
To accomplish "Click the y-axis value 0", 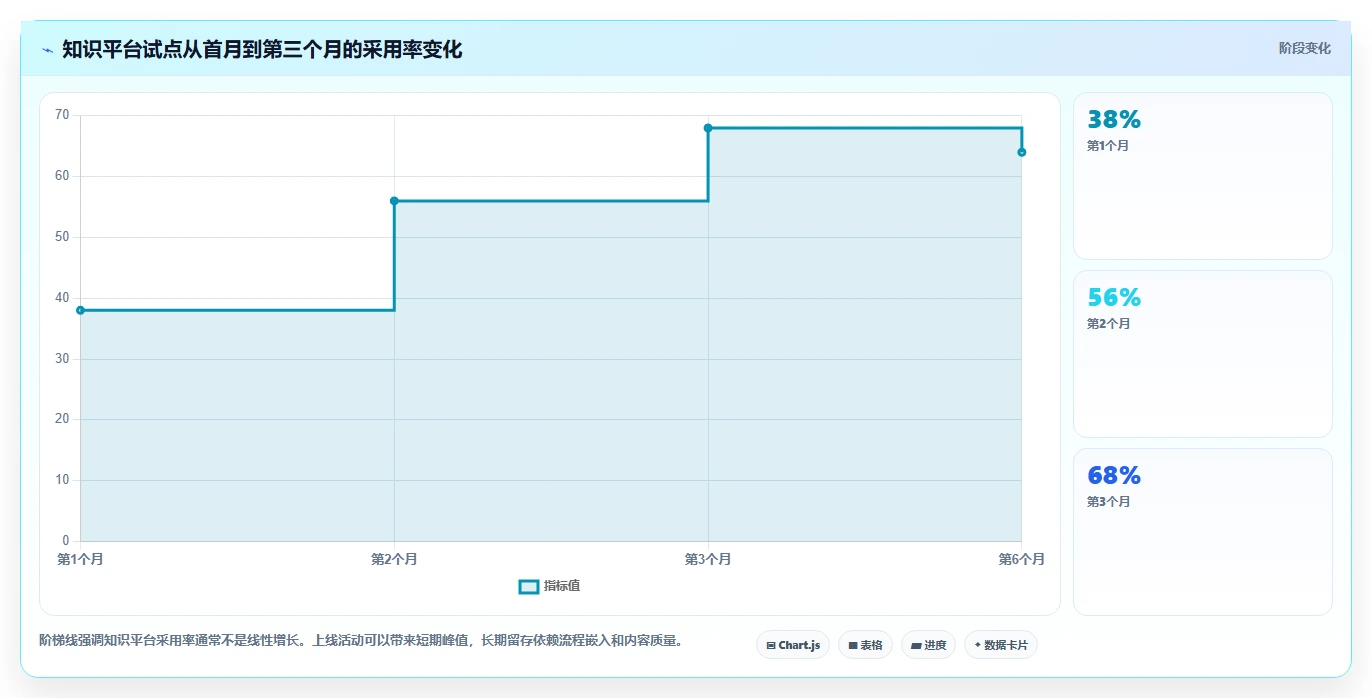I will 66,541.
